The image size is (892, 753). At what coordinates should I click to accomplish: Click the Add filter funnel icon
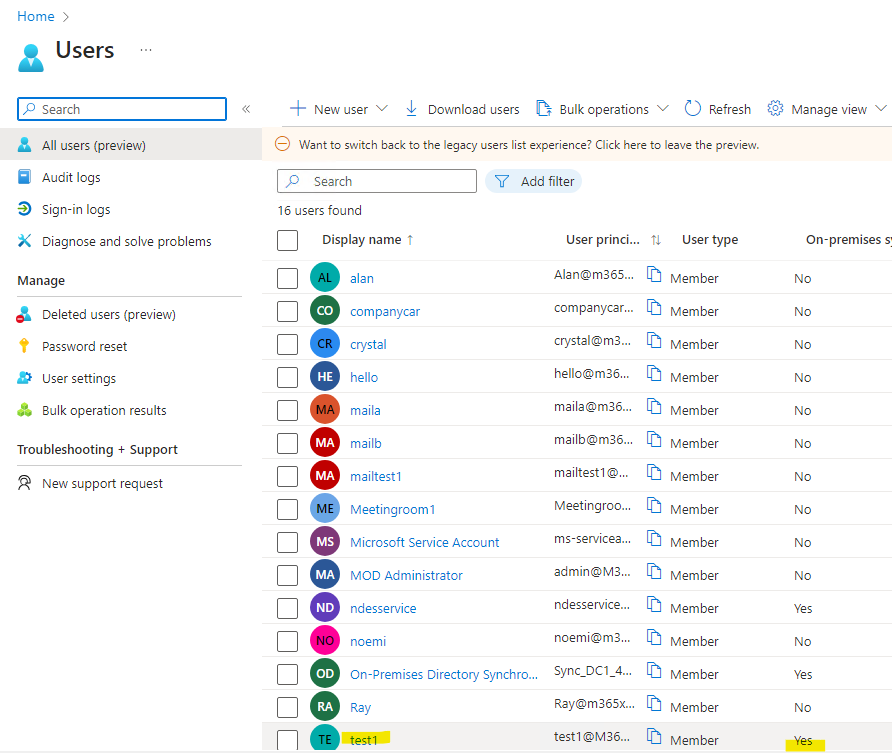(502, 181)
